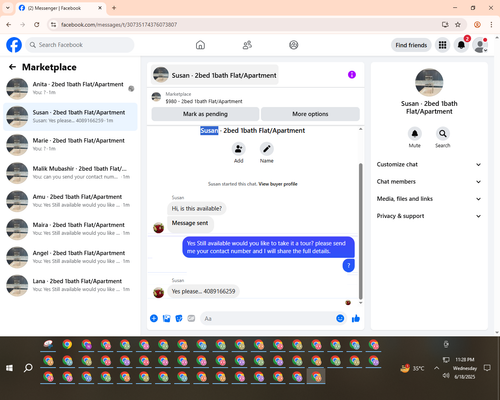Open Windows Start menu
Image resolution: width=500 pixels, height=400 pixels.
point(9,368)
